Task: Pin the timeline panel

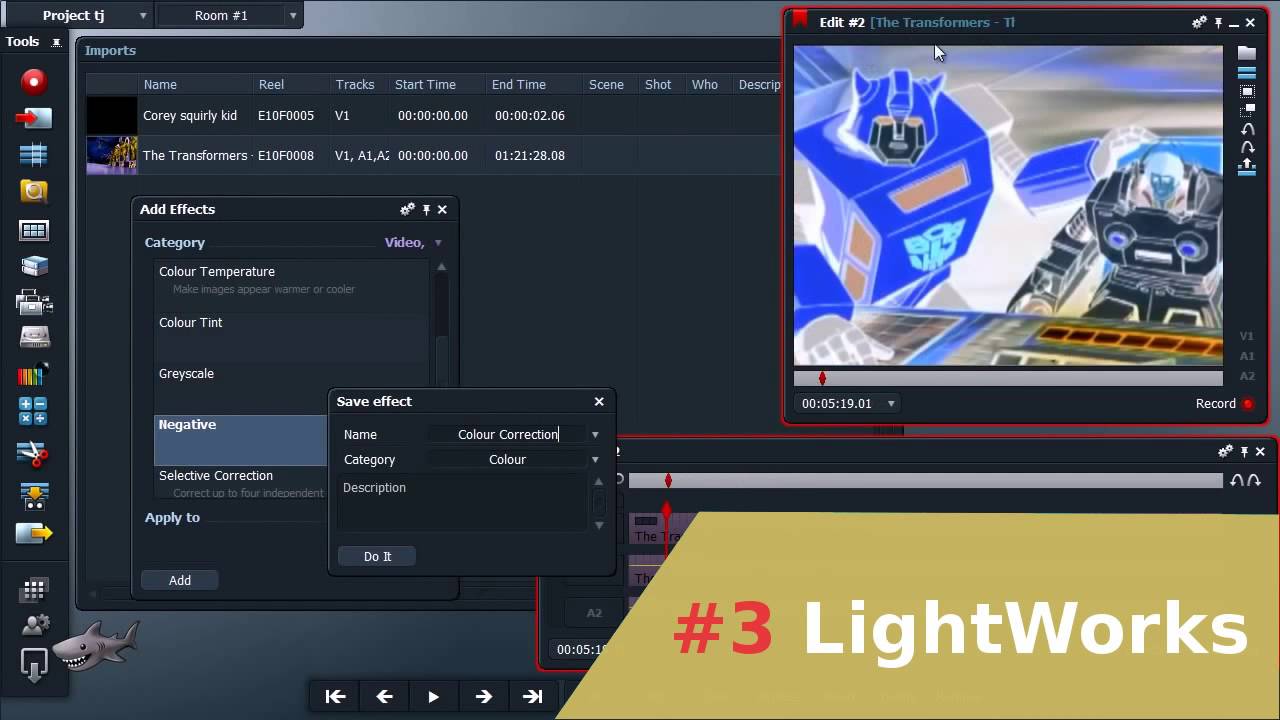Action: [1243, 452]
